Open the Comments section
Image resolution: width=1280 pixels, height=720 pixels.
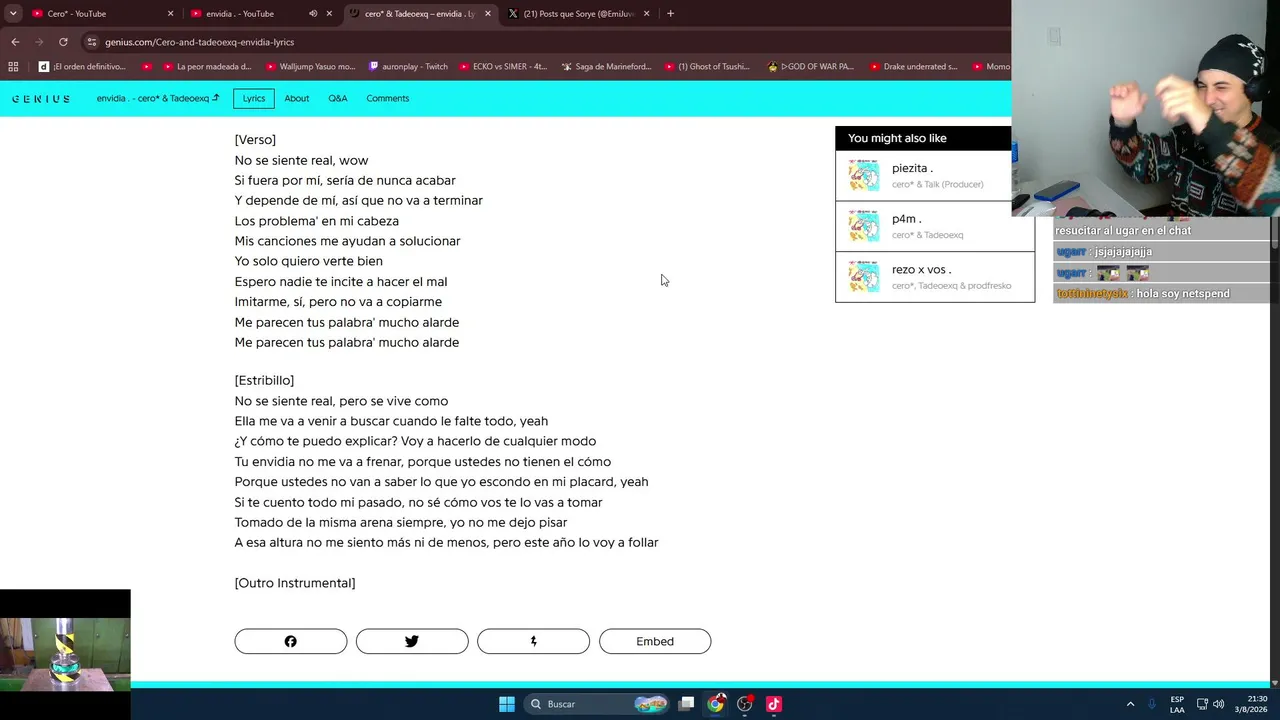tap(388, 98)
